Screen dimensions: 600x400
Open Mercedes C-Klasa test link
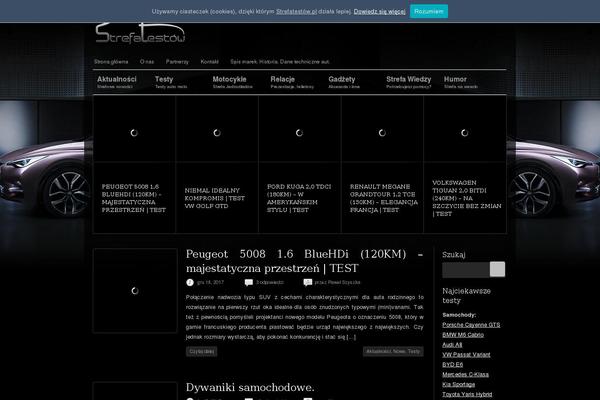pos(465,375)
